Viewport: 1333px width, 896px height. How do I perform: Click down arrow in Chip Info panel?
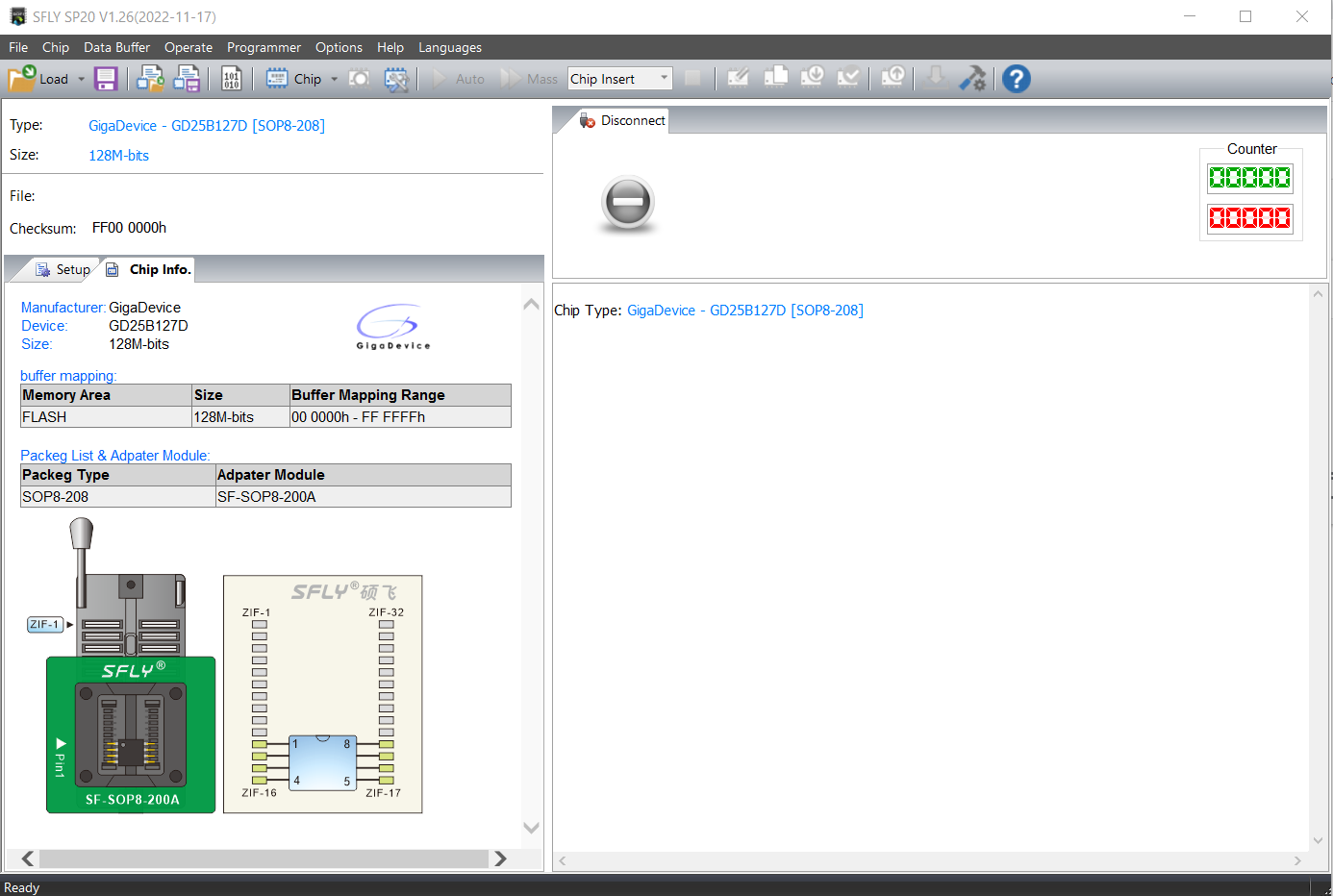tap(531, 827)
